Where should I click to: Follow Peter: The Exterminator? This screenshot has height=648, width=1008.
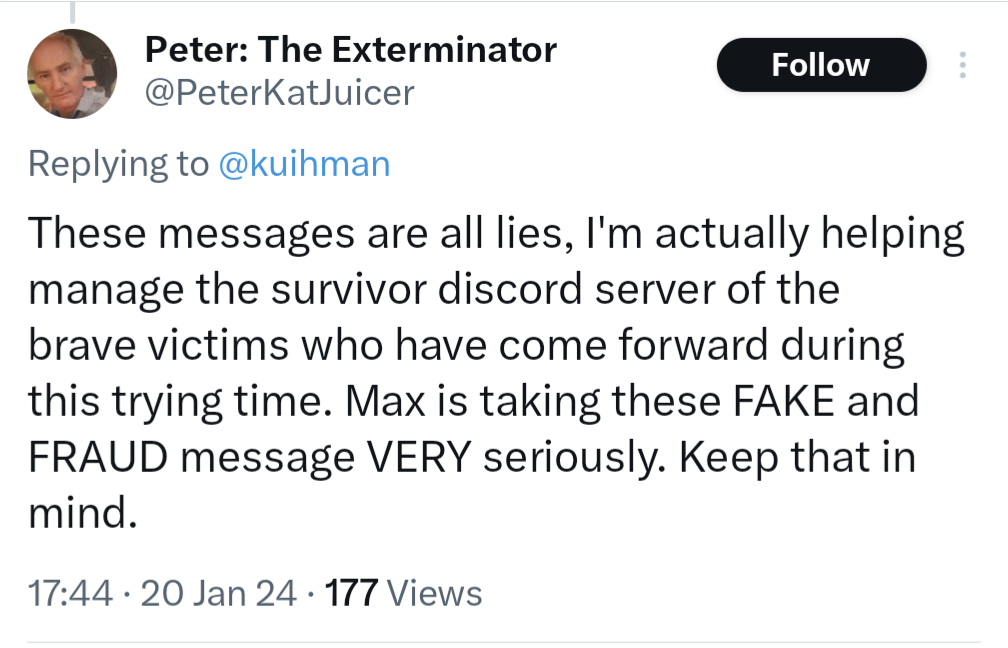820,64
